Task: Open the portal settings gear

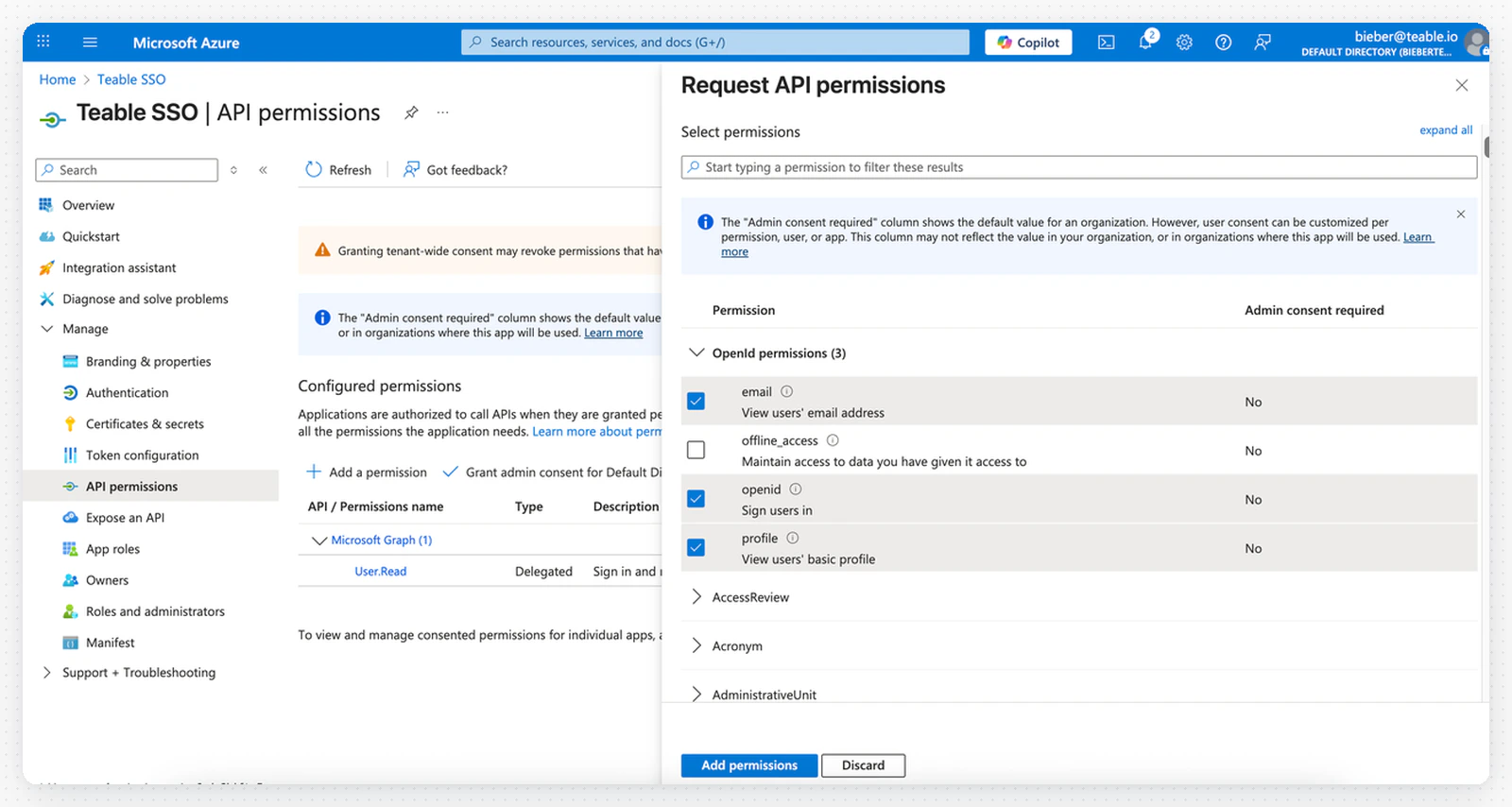Action: [1184, 42]
